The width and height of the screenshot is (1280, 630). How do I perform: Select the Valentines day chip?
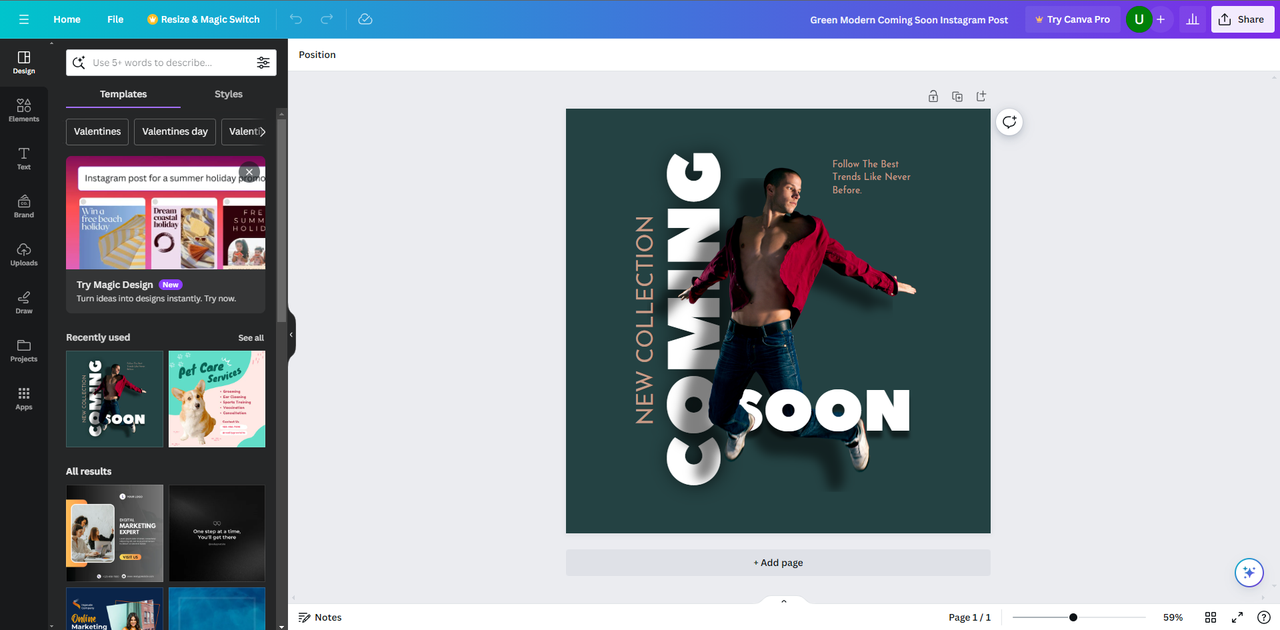(175, 131)
